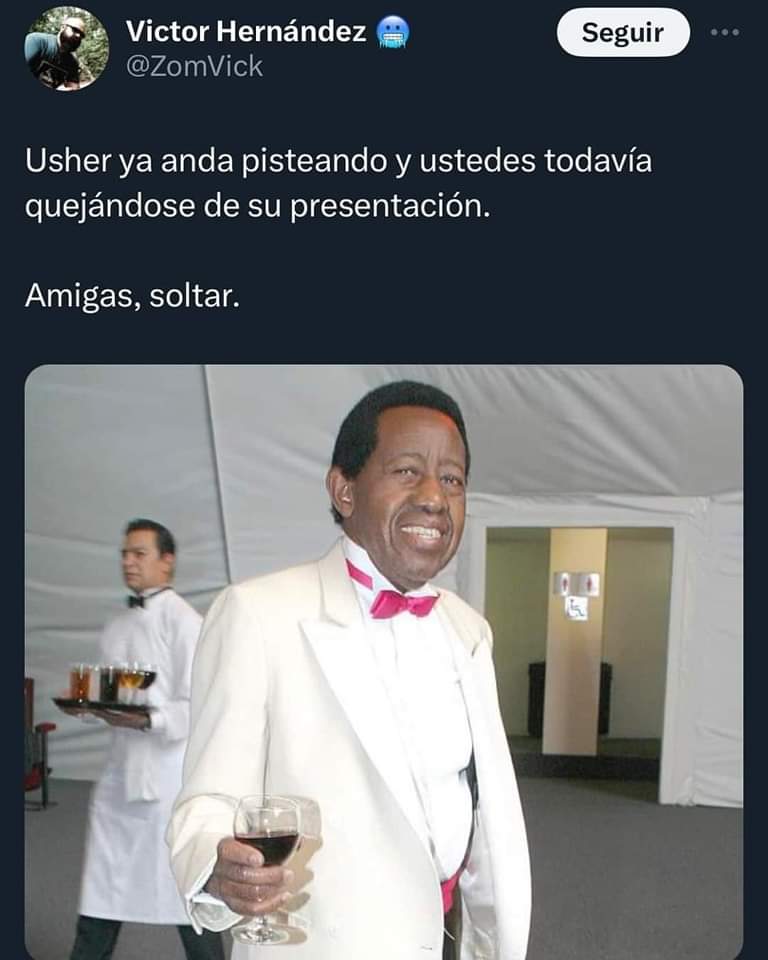Click the accessibility wheelchair sign in photo
The height and width of the screenshot is (960, 768).
coord(576,608)
